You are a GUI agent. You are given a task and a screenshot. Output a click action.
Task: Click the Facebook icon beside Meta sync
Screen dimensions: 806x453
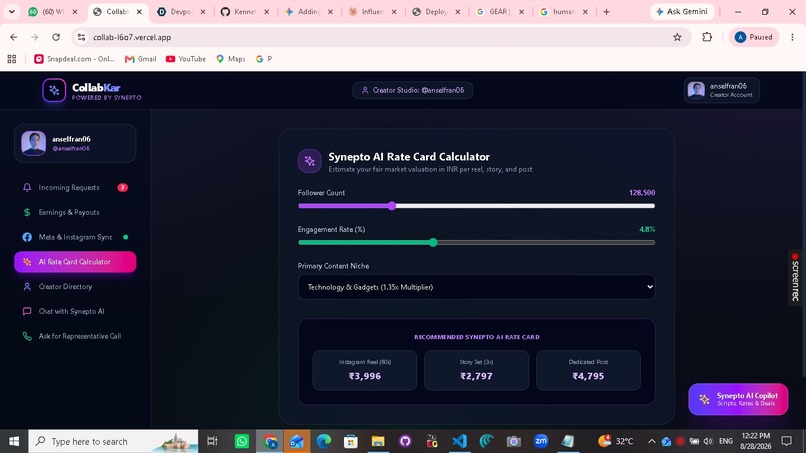27,237
